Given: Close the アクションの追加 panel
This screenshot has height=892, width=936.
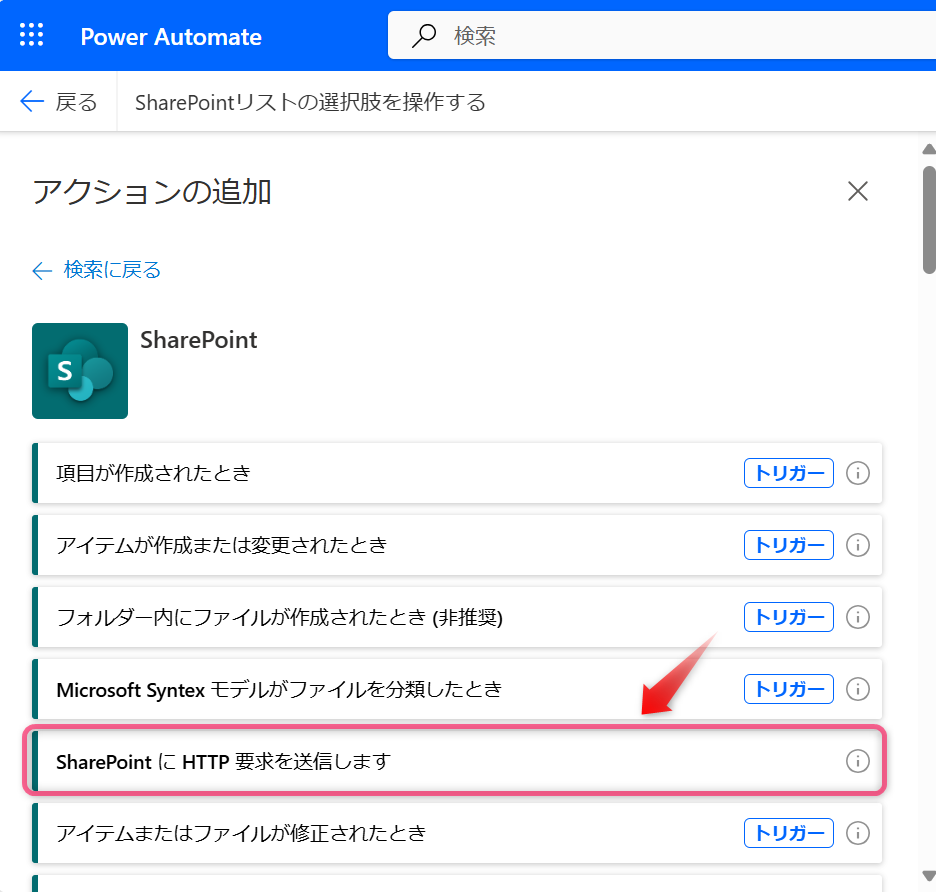Looking at the screenshot, I should click(x=858, y=191).
